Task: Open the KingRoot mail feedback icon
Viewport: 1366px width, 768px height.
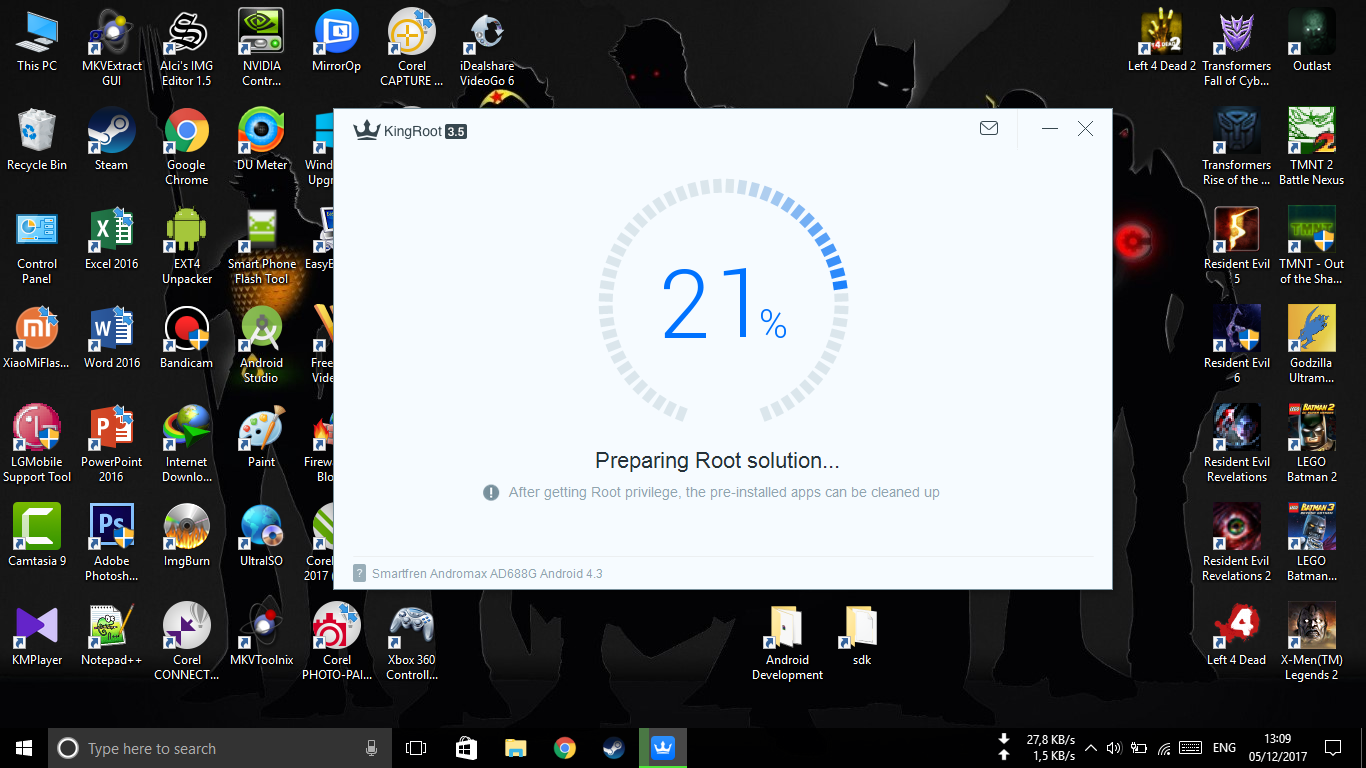Action: (989, 129)
